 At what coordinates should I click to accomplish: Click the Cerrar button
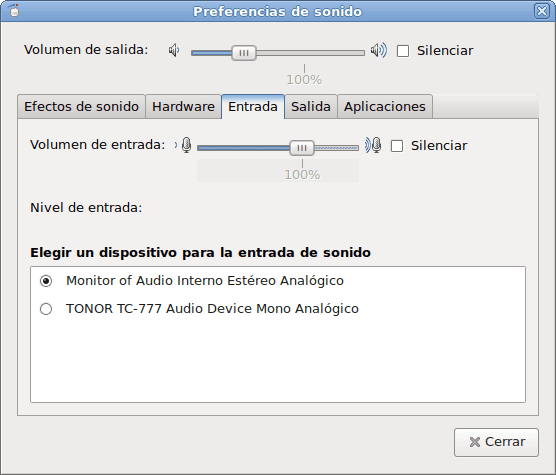point(496,442)
